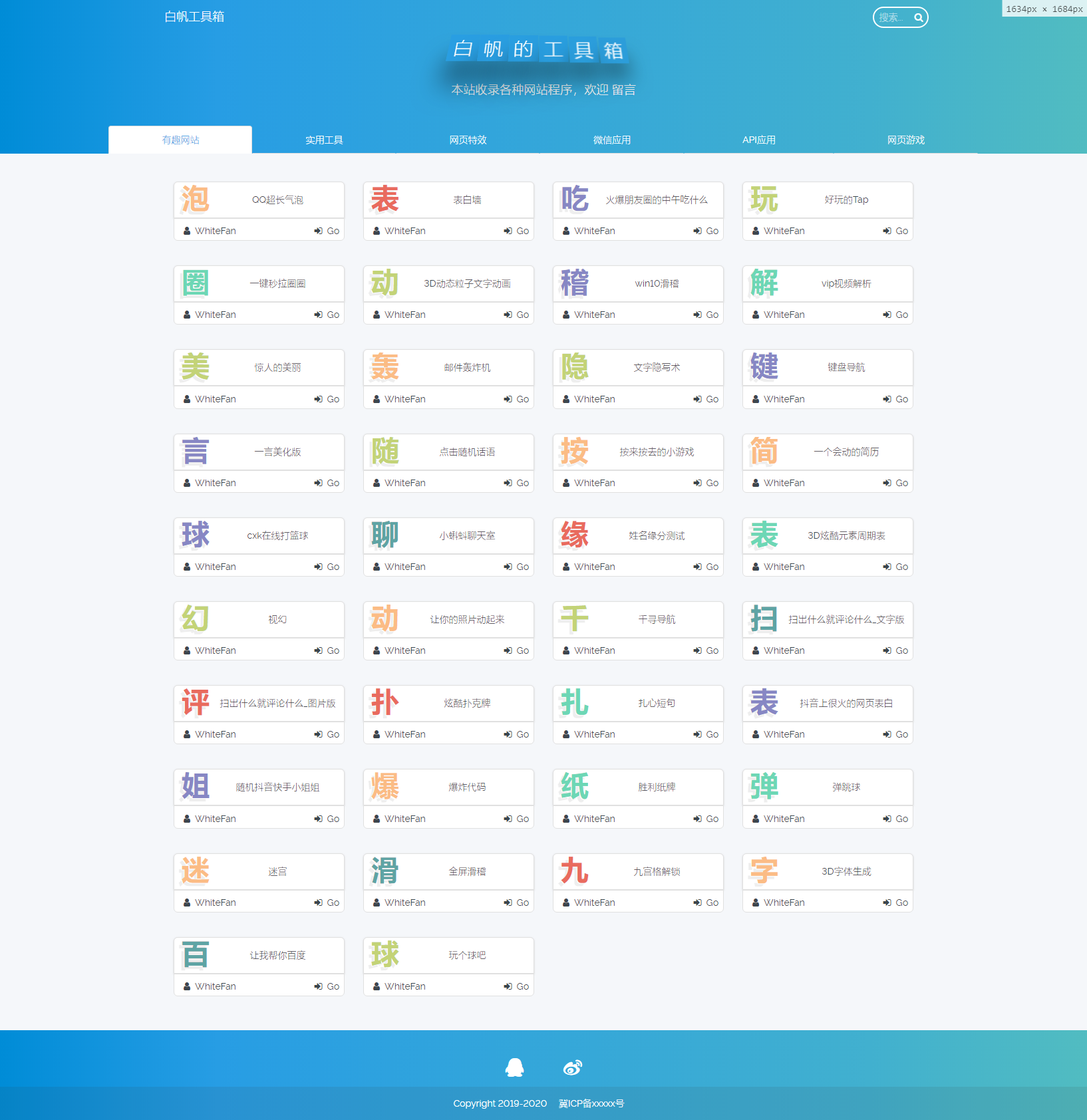Click the 美 icon of 惊人的美丽
1087x1120 pixels.
[196, 367]
